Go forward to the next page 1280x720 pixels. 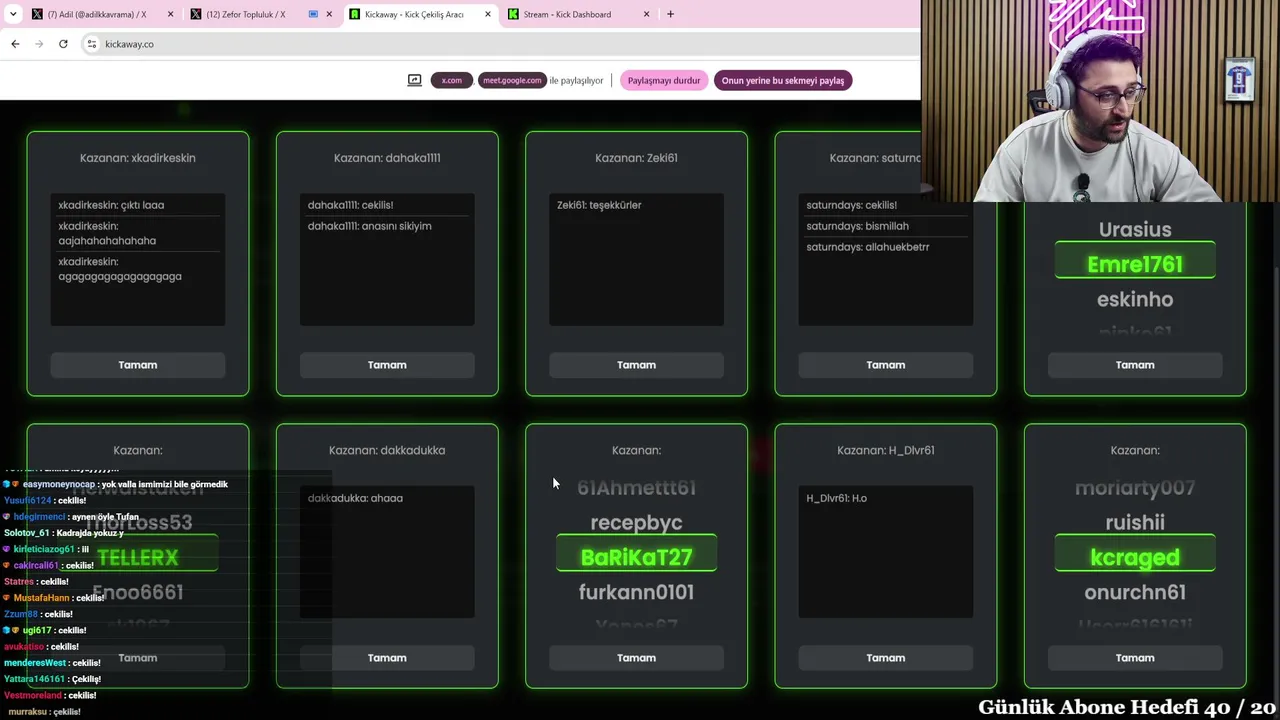click(39, 44)
